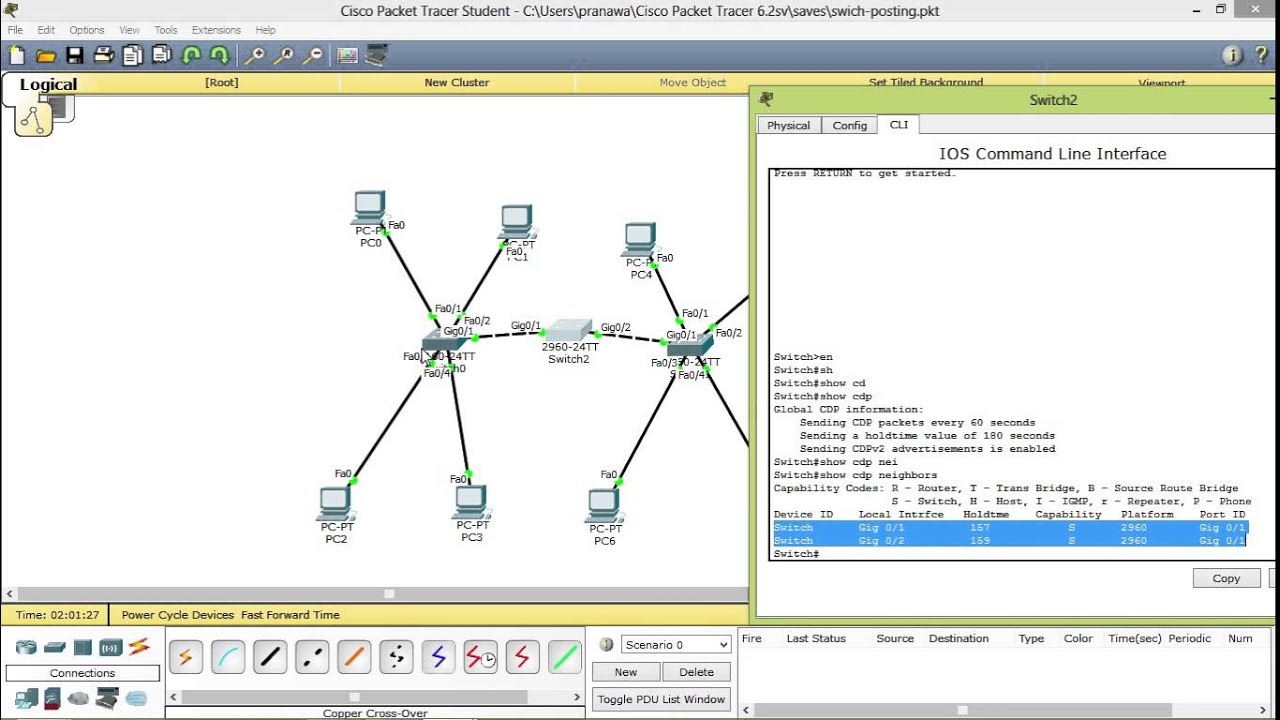Open the Drawing Palette icon

(x=347, y=56)
